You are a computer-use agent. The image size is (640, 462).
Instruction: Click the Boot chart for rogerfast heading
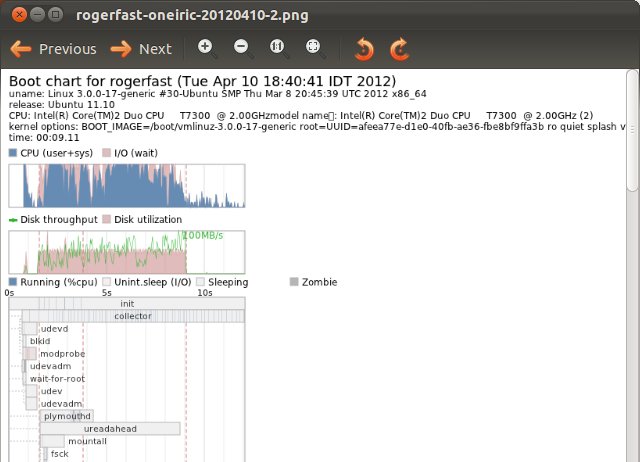[x=202, y=81]
